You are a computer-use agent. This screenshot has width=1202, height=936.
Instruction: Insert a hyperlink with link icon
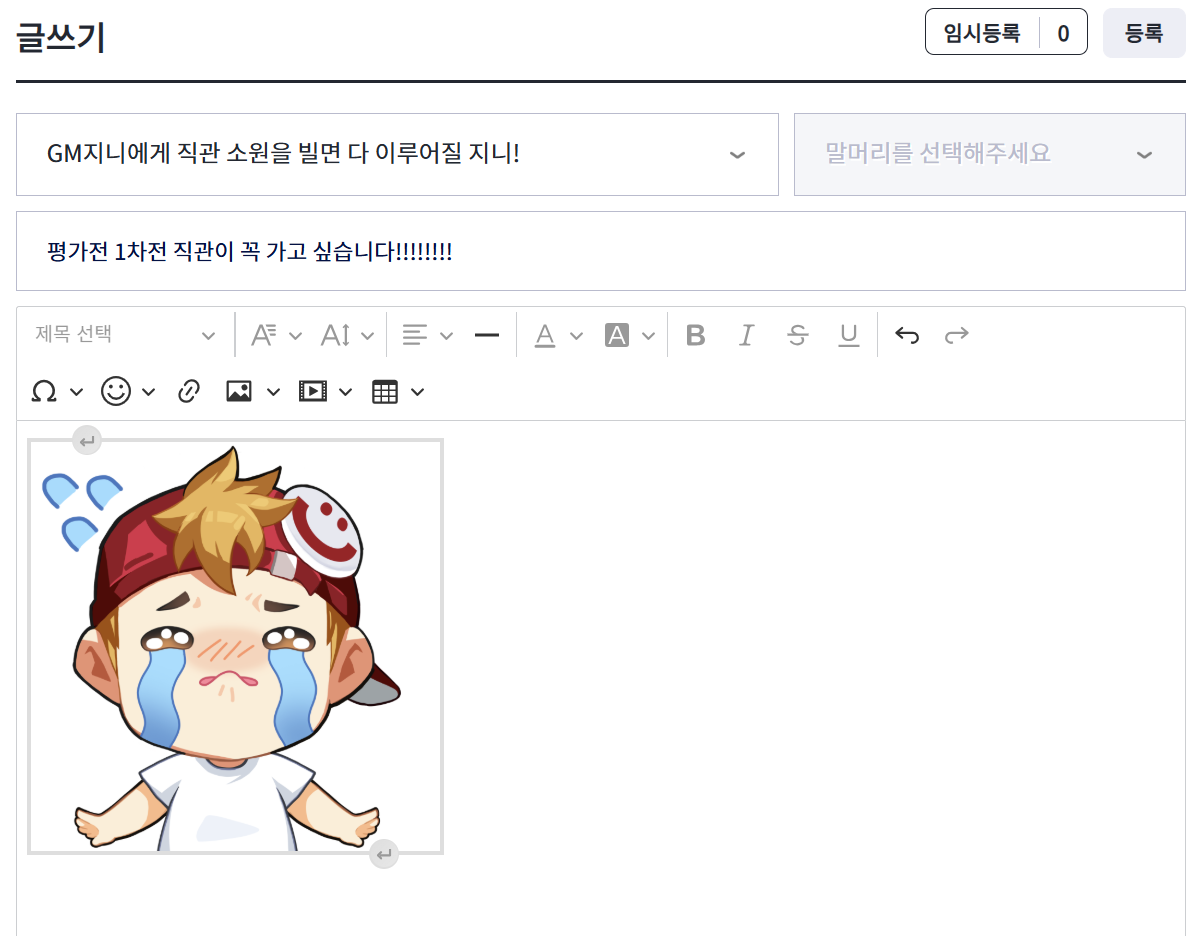[x=189, y=392]
